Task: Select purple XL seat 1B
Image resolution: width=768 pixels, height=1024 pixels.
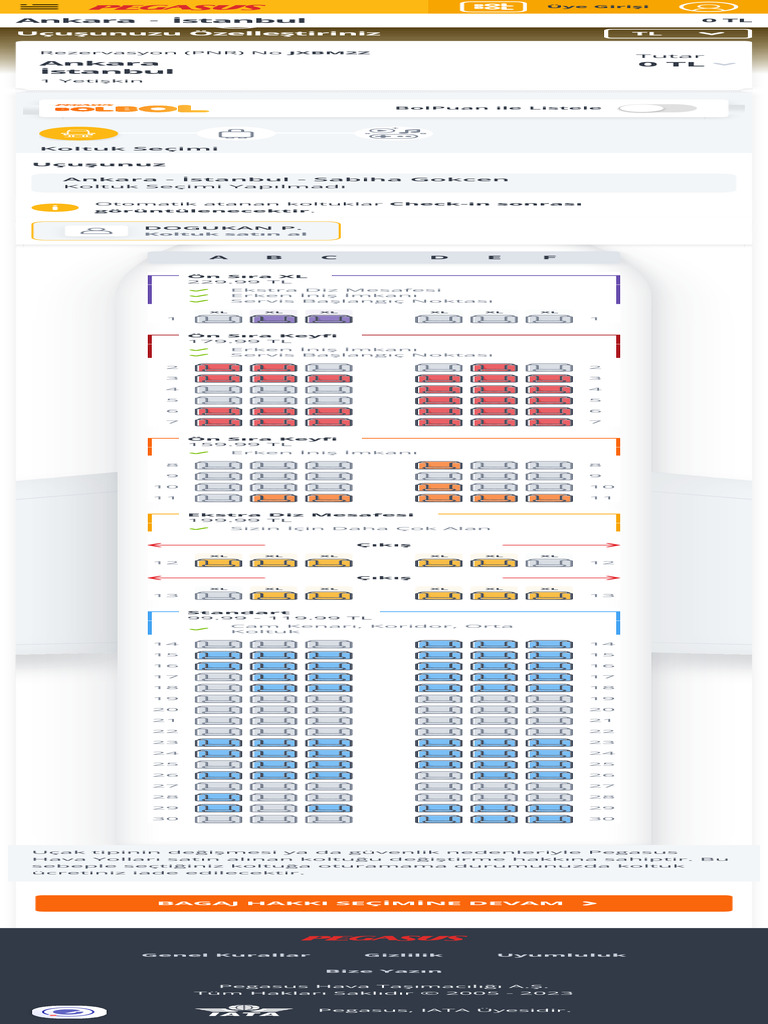Action: click(274, 319)
